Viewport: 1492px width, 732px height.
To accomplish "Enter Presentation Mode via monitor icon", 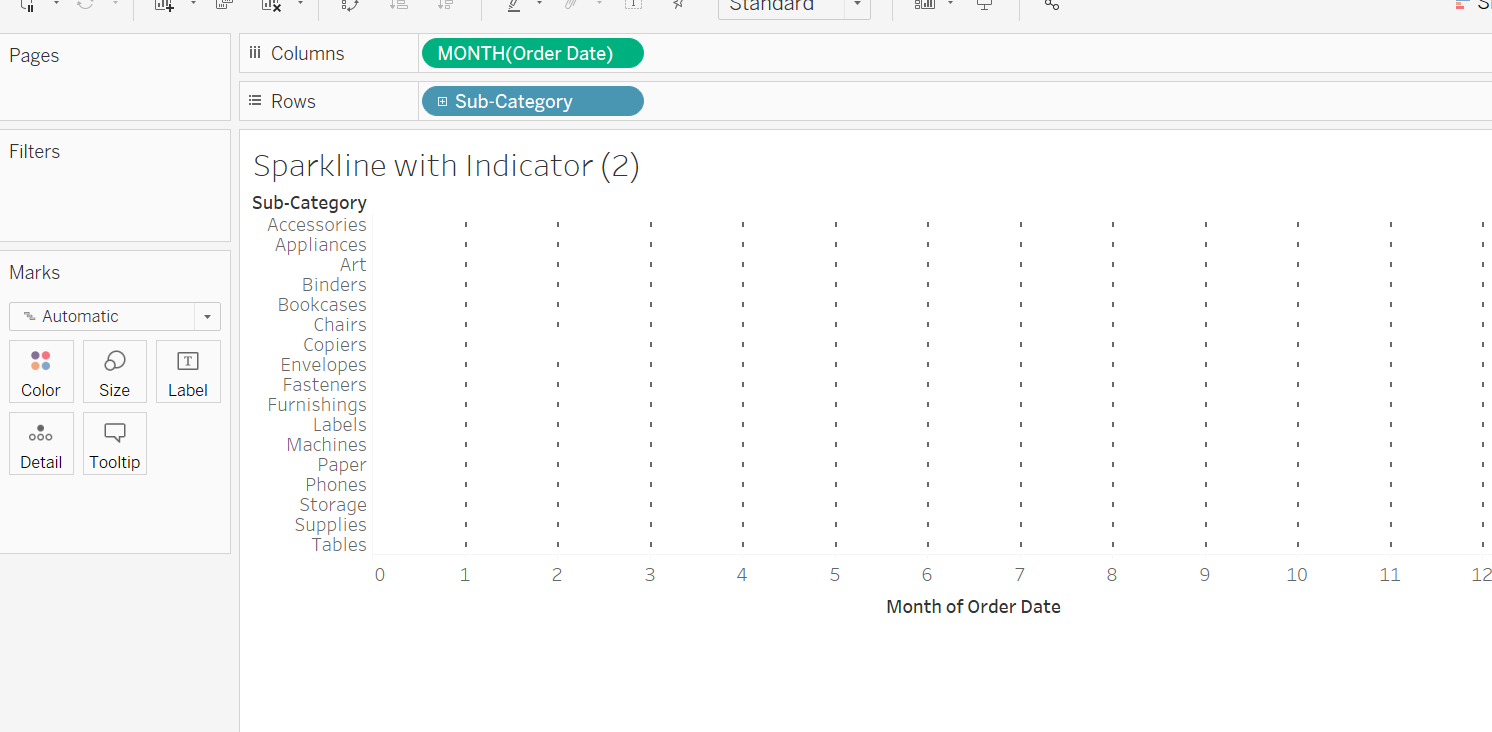I will tap(984, 5).
